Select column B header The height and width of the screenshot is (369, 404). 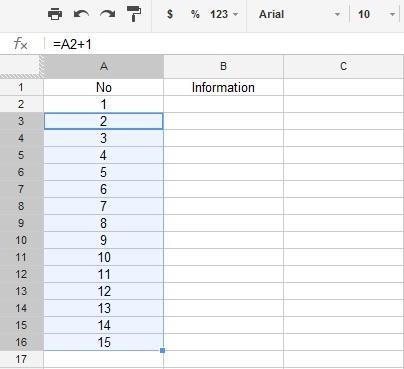click(x=223, y=66)
